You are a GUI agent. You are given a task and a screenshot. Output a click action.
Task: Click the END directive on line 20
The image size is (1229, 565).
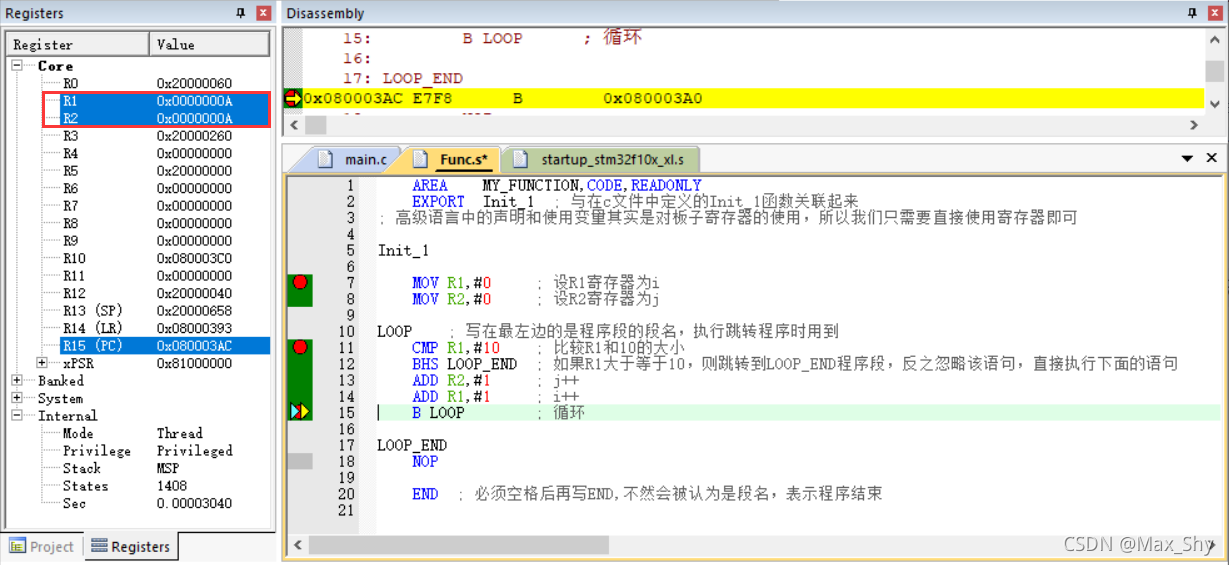pyautogui.click(x=425, y=494)
